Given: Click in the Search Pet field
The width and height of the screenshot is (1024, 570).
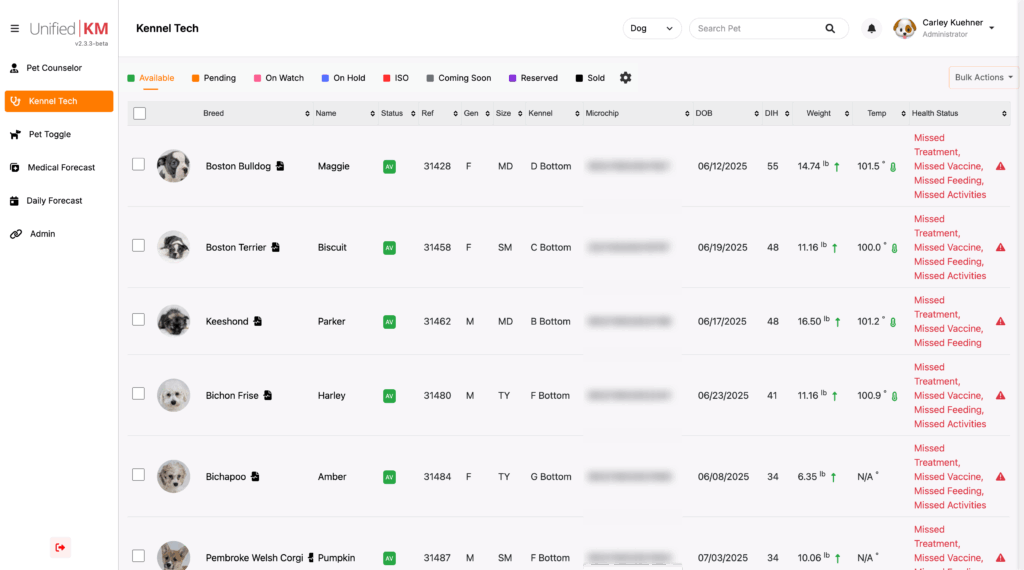Looking at the screenshot, I should point(758,29).
